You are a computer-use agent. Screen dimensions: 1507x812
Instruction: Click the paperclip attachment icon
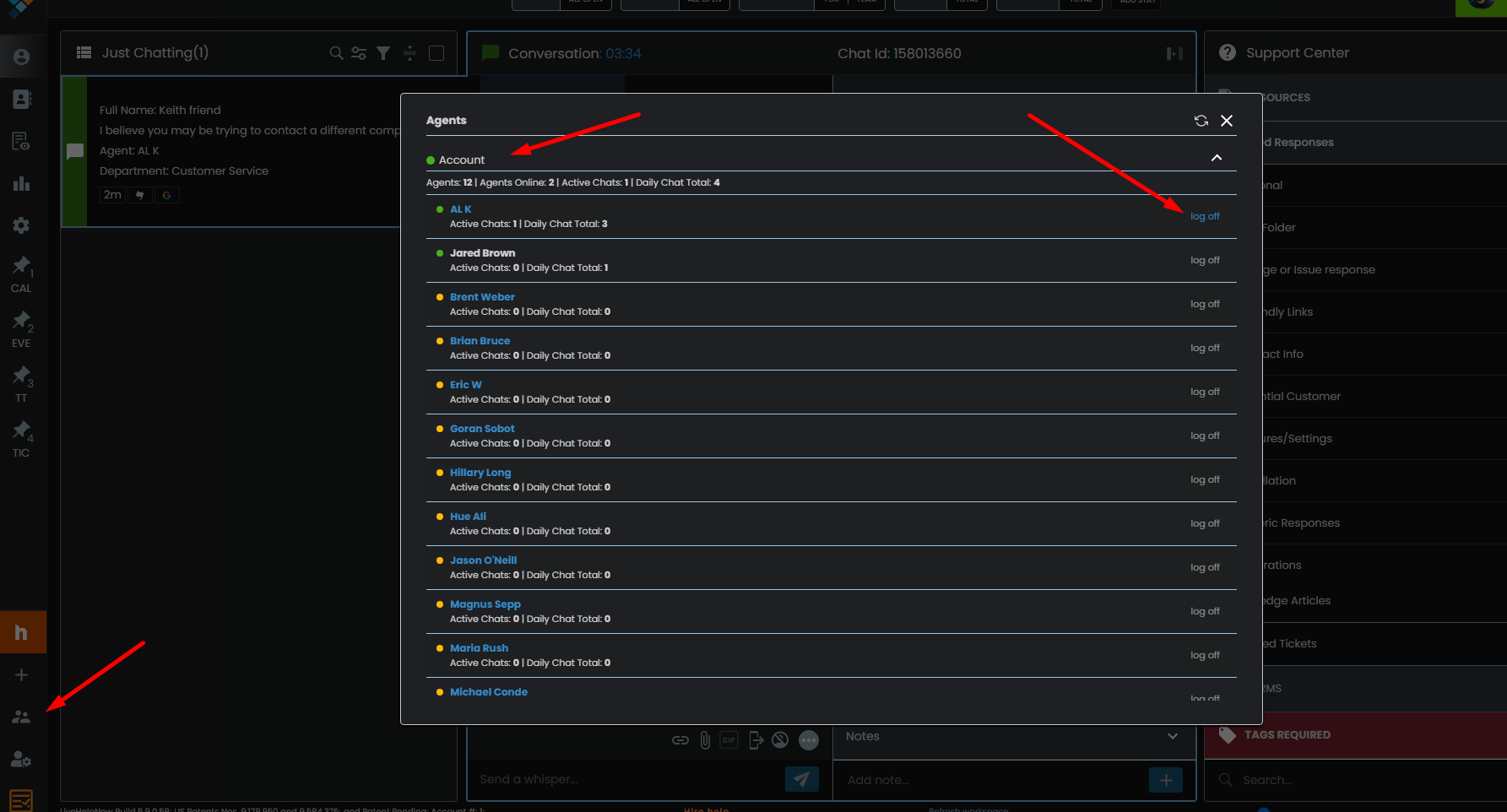pyautogui.click(x=705, y=740)
